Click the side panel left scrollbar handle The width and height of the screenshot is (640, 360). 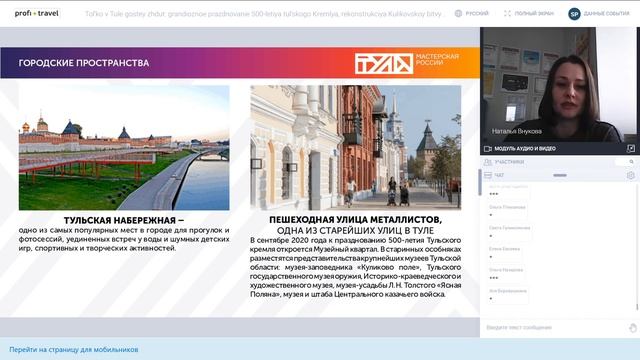(x=479, y=182)
